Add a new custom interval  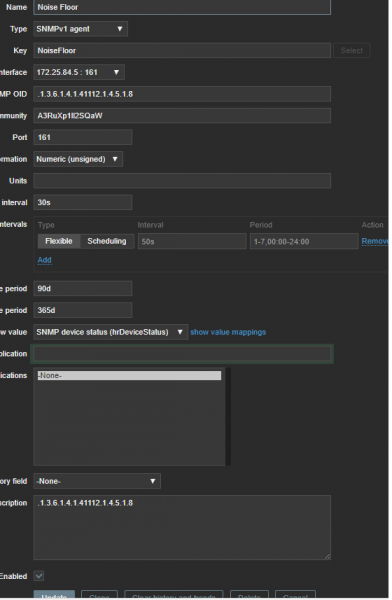coord(44,260)
